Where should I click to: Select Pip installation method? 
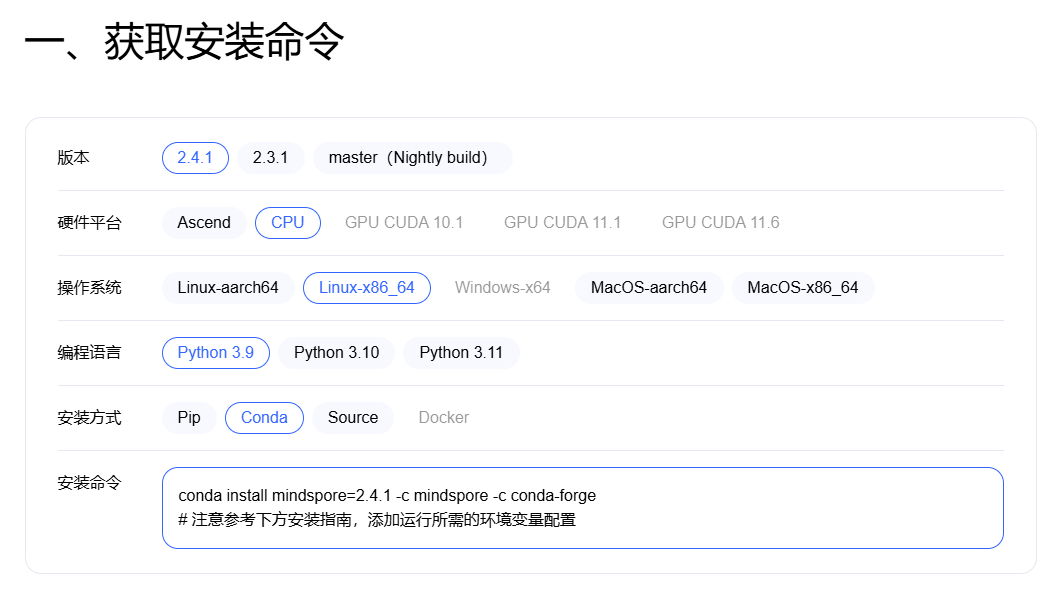189,417
